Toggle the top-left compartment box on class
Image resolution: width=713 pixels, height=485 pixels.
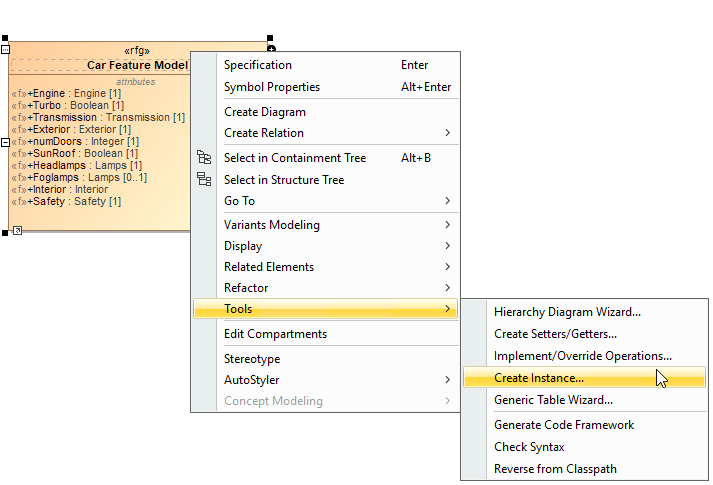pyautogui.click(x=5, y=49)
